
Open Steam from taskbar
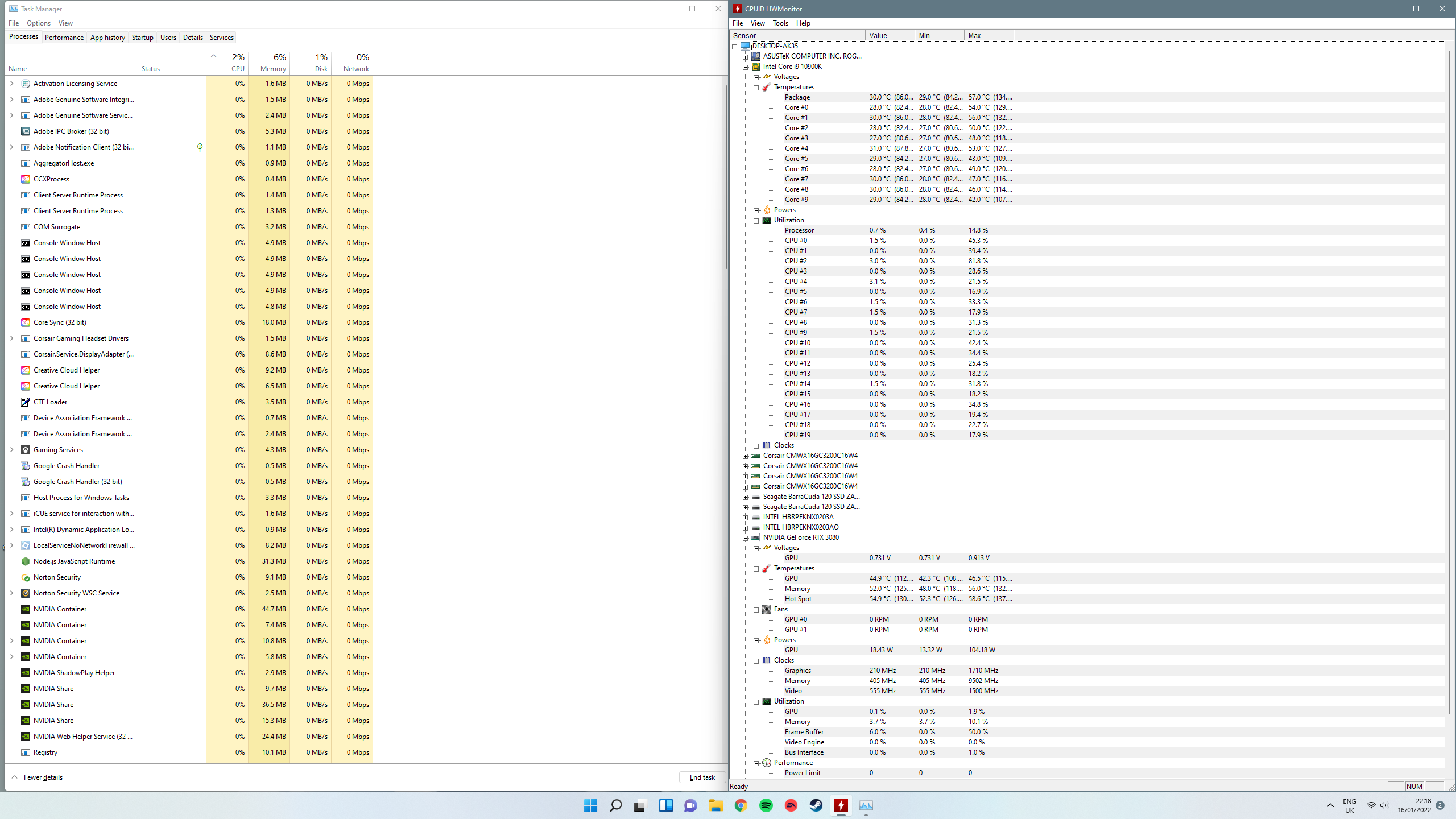tap(816, 805)
